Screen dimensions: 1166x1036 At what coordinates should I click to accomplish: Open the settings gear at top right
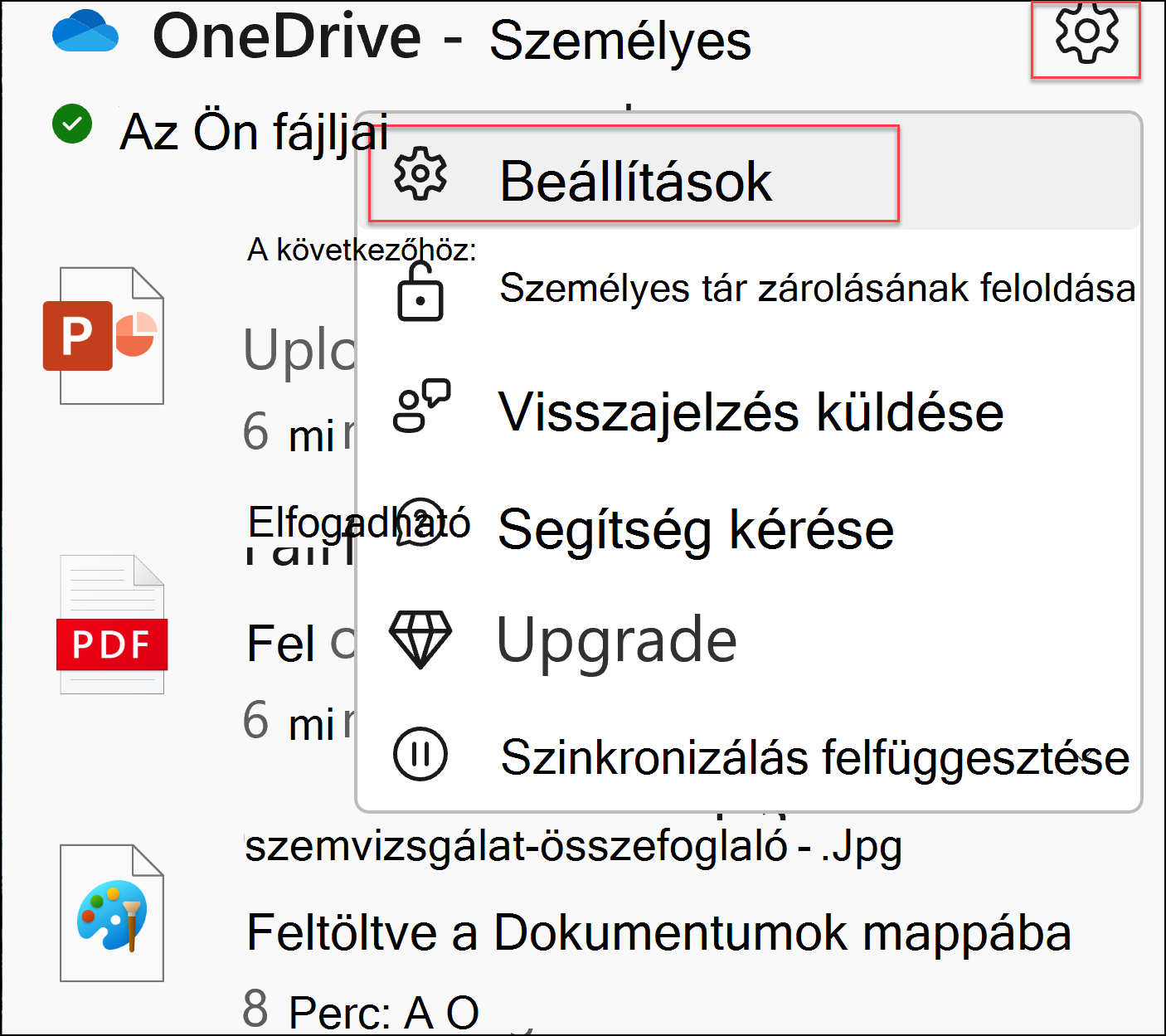[1086, 33]
